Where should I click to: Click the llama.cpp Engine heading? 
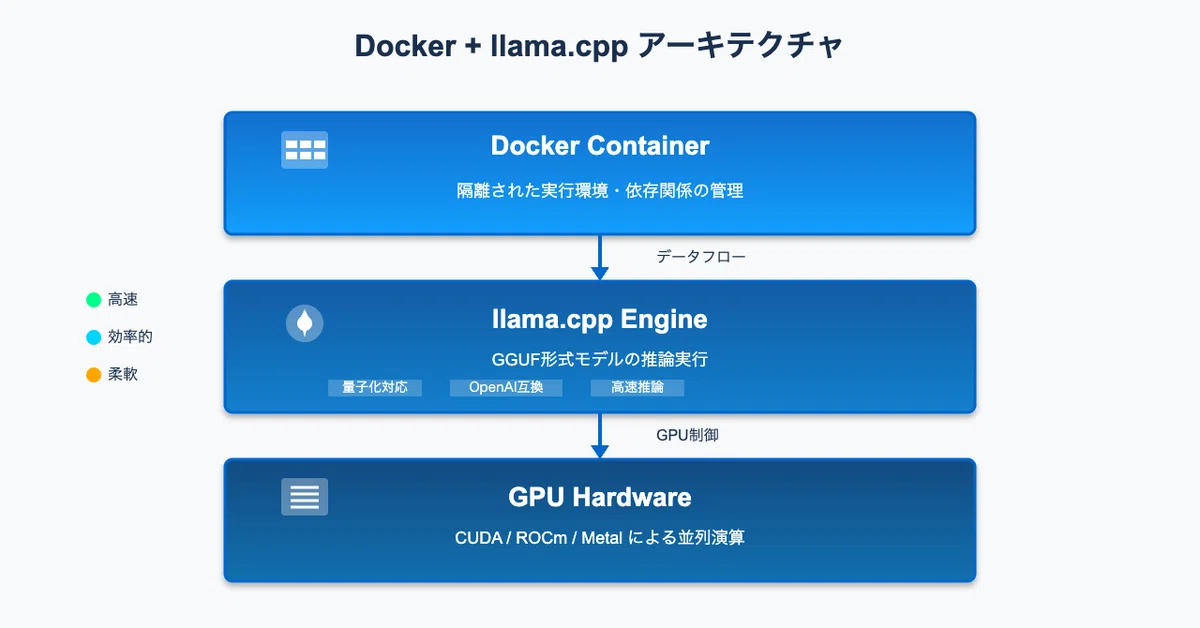click(x=600, y=319)
